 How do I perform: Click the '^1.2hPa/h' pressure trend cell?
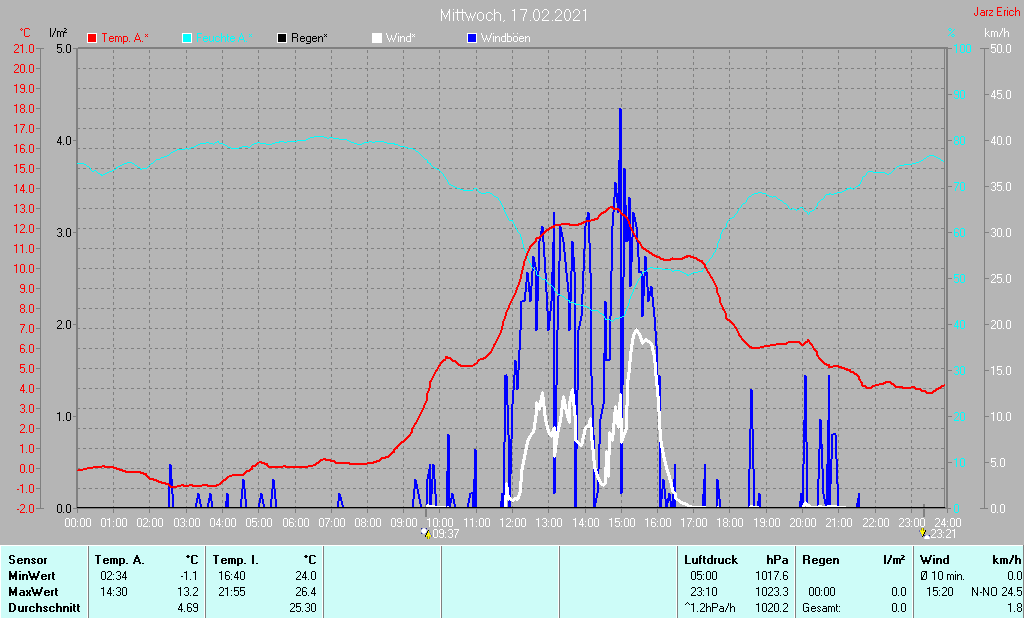click(710, 608)
